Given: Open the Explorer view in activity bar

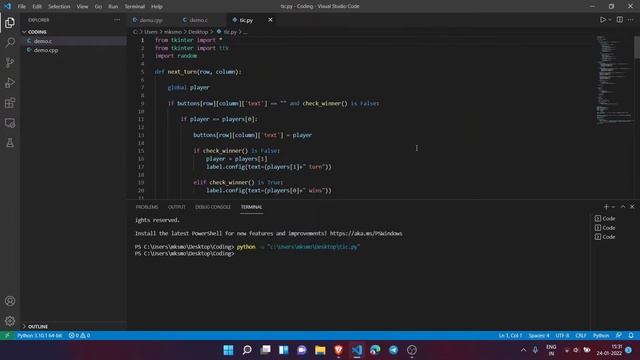Looking at the screenshot, I should point(10,23).
